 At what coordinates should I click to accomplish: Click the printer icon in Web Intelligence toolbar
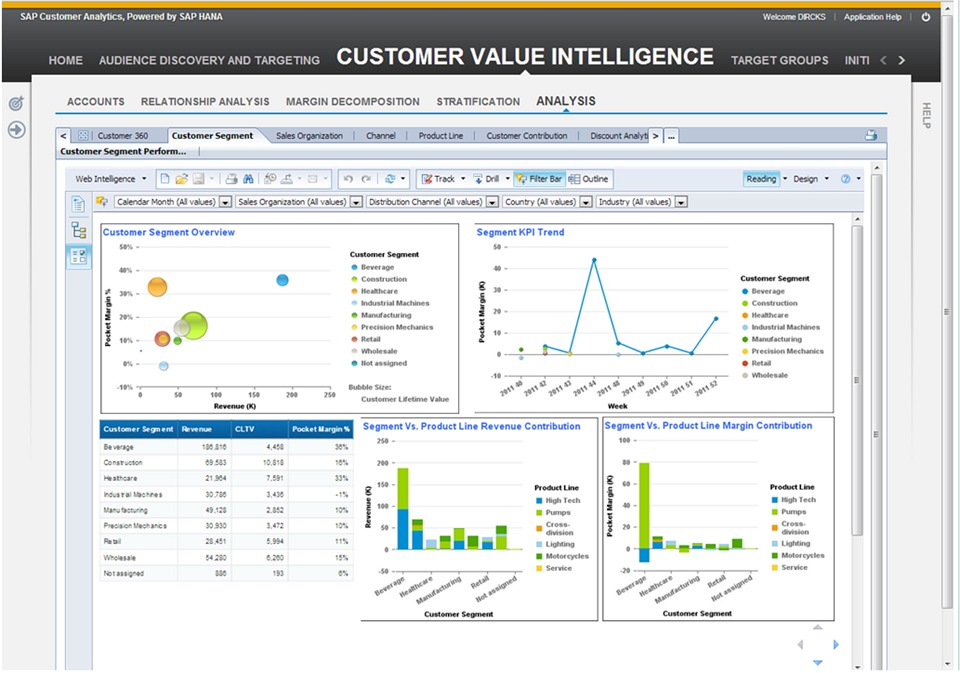tap(231, 179)
